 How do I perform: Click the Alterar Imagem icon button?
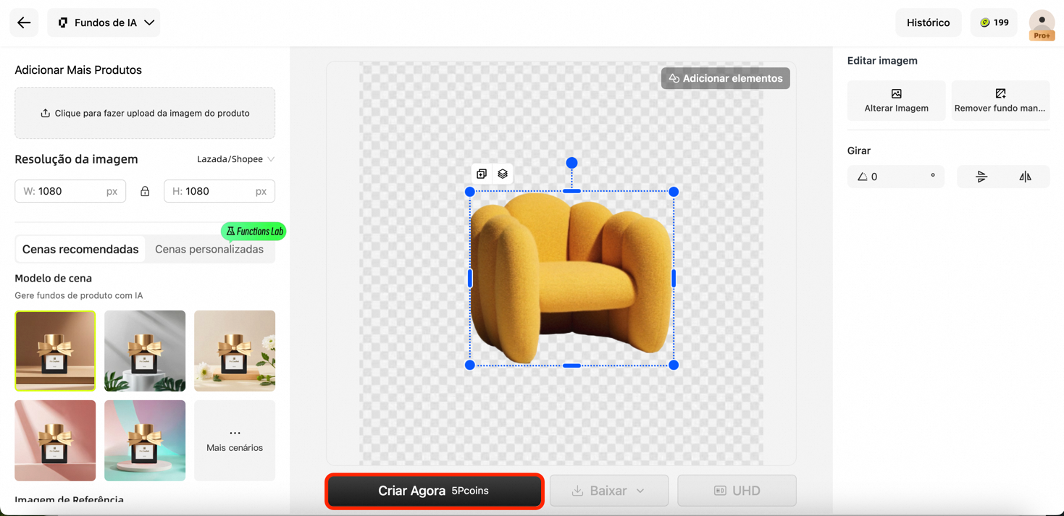896,100
